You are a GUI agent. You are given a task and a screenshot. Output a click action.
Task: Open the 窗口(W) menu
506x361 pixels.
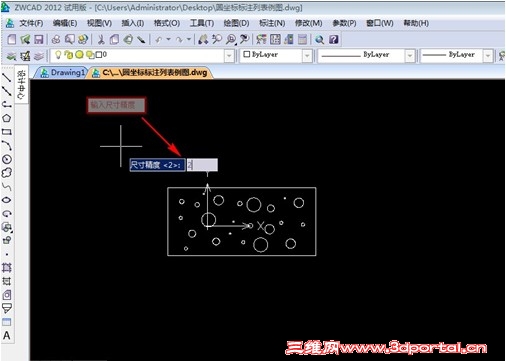pyautogui.click(x=380, y=23)
